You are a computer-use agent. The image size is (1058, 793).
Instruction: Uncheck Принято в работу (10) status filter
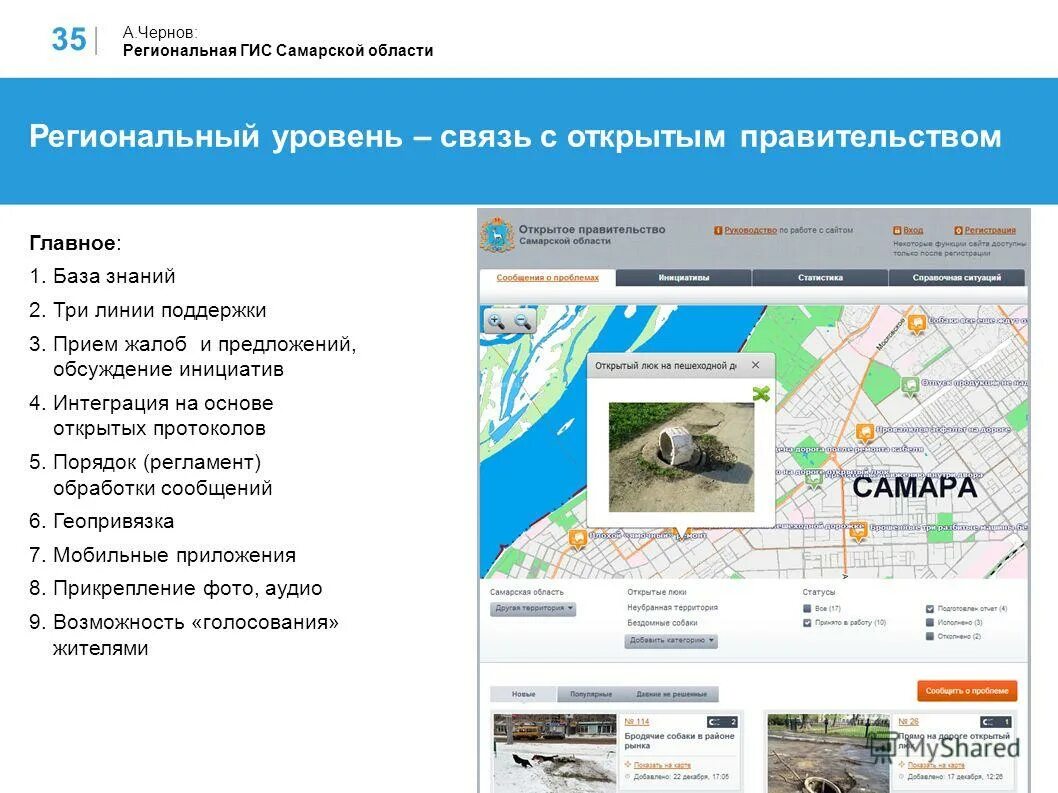[x=807, y=622]
